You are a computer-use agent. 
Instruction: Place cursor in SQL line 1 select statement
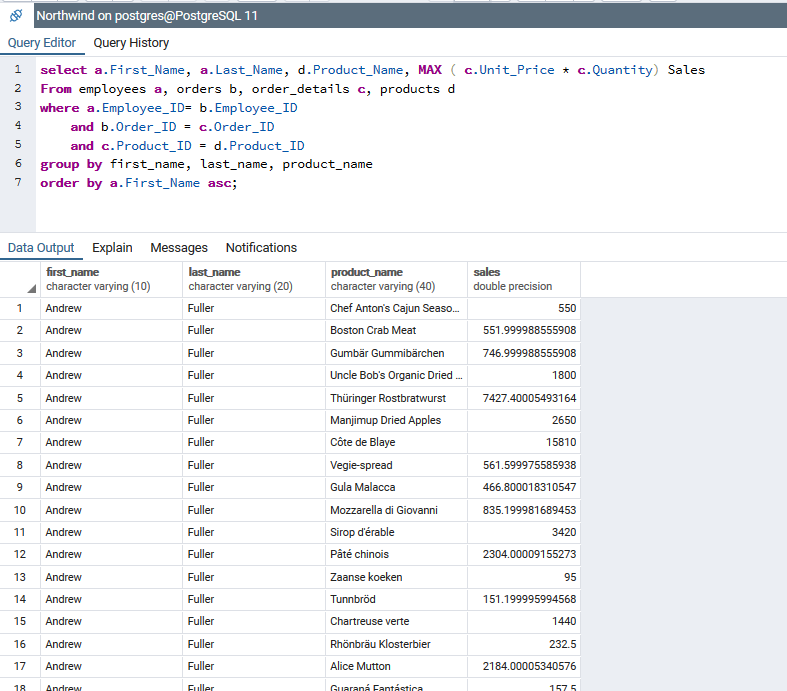372,70
